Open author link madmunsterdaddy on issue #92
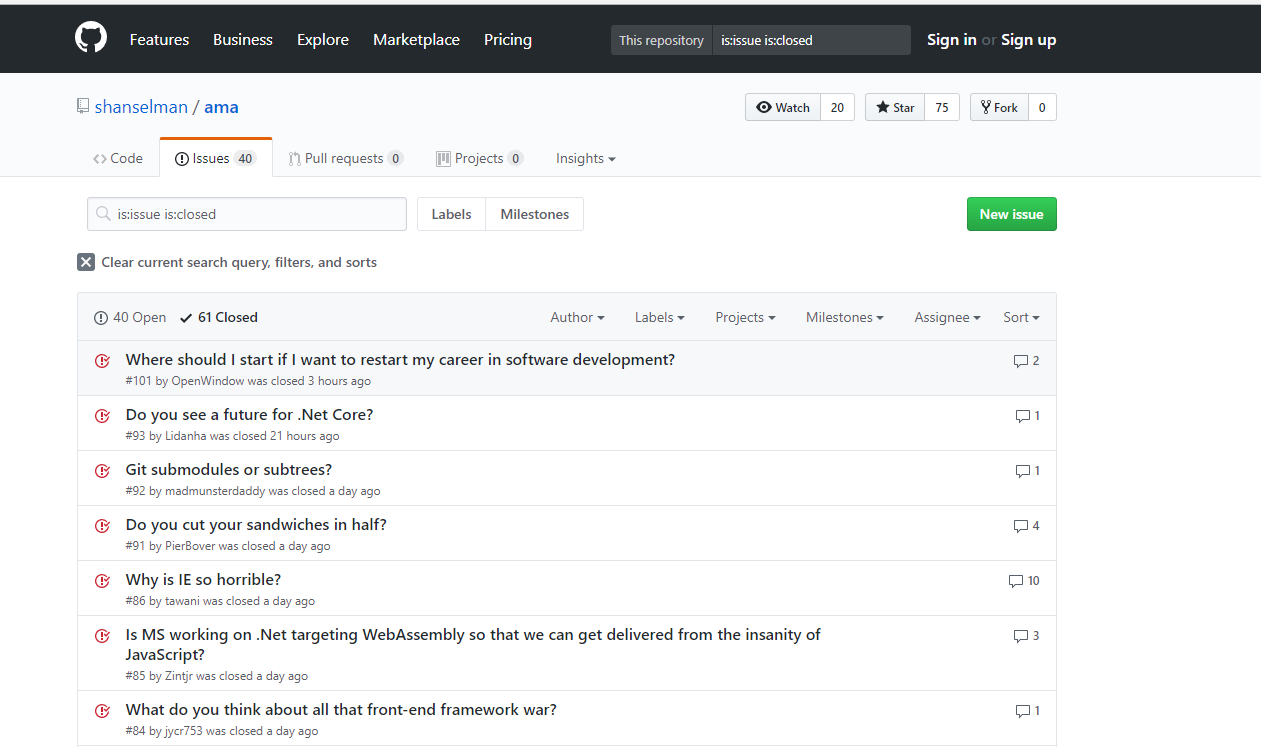Viewport: 1261px width, 747px height. 215,491
